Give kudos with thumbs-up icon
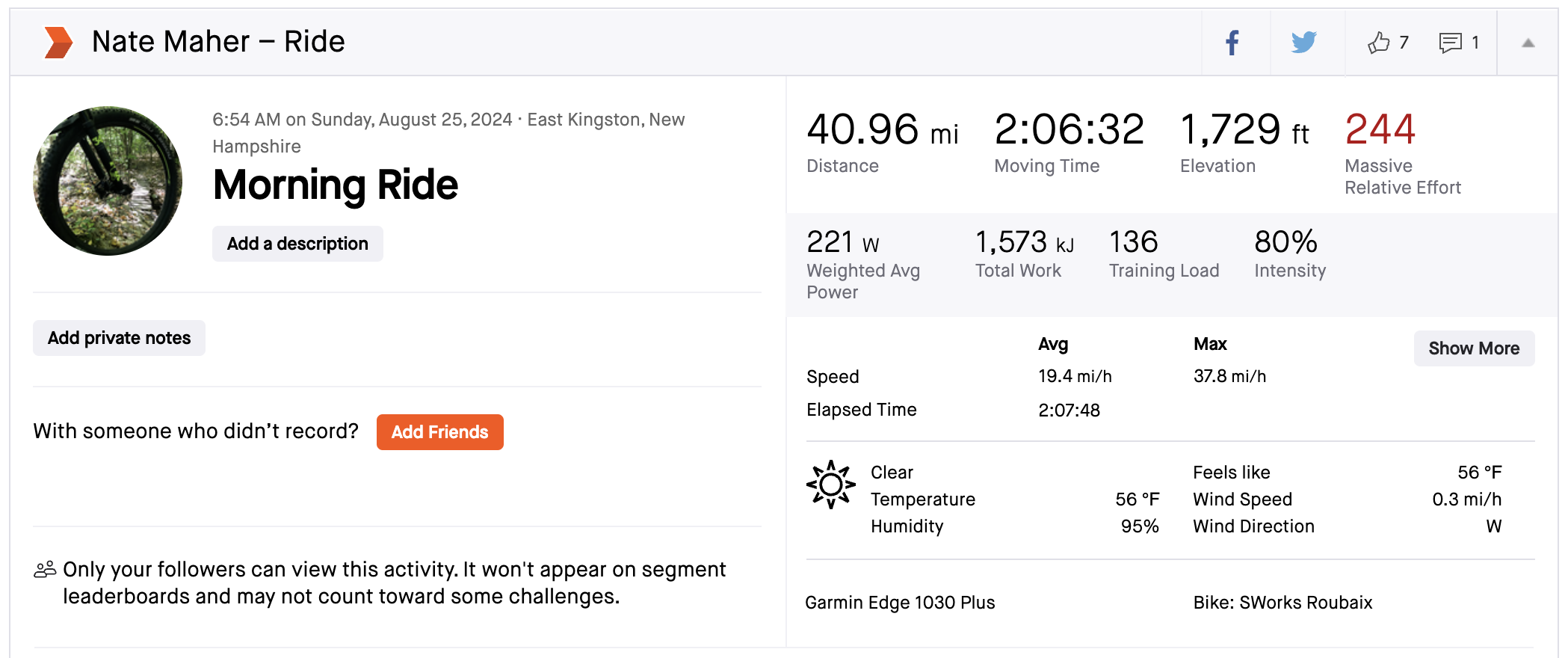This screenshot has width=1568, height=658. (1379, 43)
